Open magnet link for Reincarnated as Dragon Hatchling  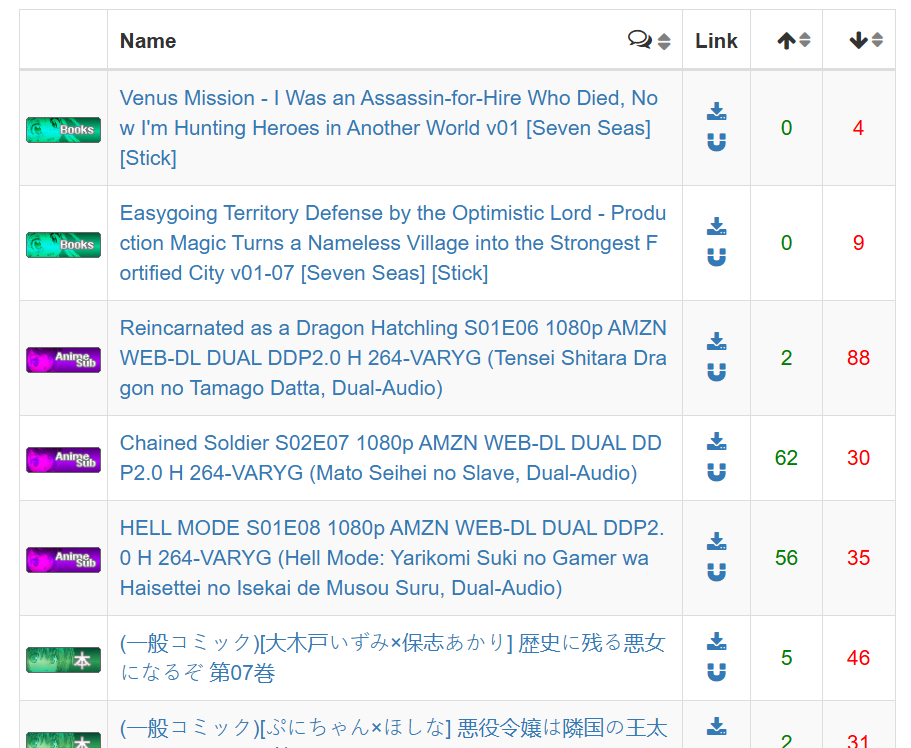[x=716, y=373]
